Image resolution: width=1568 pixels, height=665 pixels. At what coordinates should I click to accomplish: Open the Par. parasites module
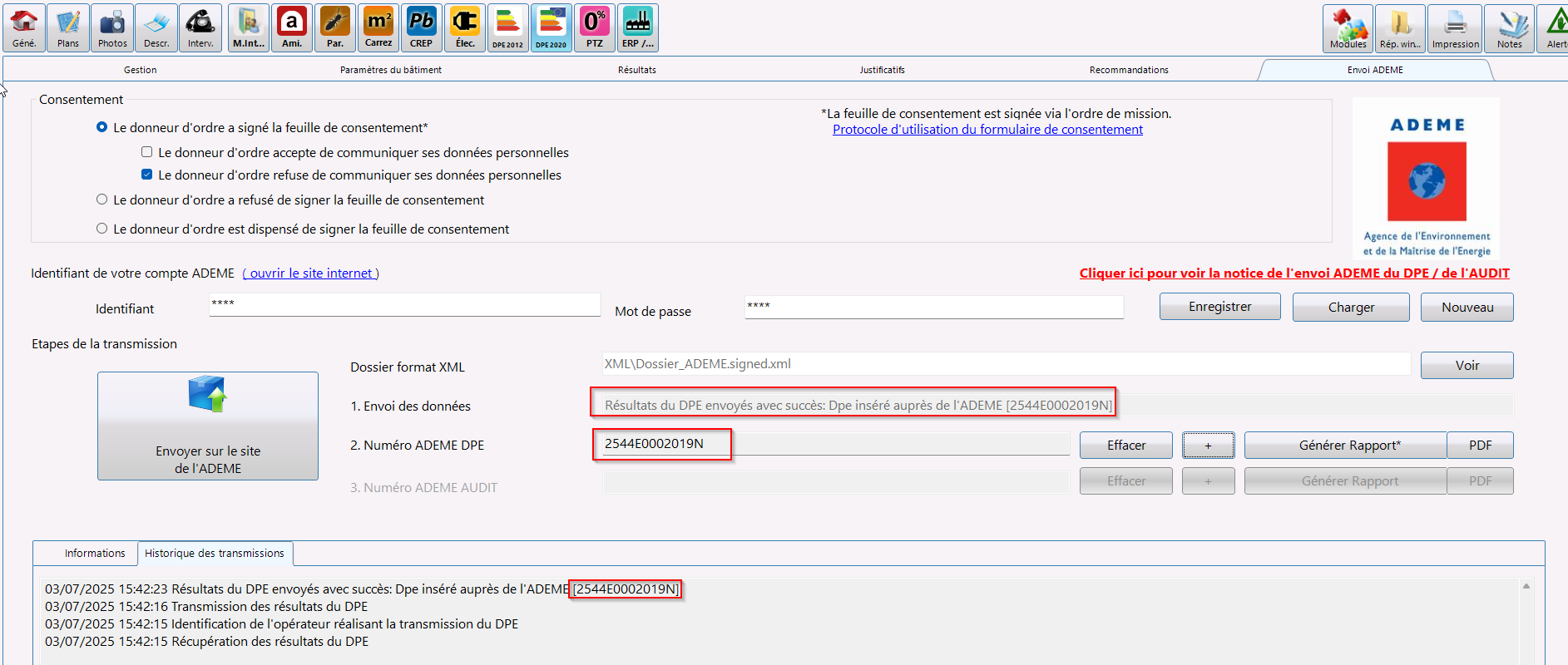point(335,27)
